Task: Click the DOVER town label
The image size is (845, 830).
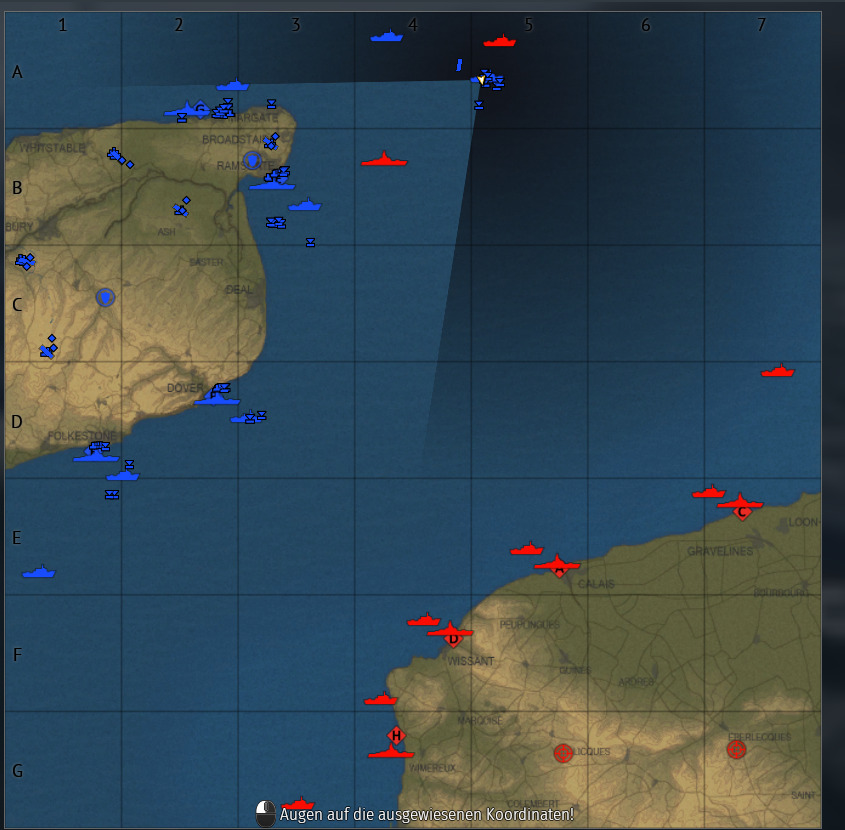Action: (185, 388)
